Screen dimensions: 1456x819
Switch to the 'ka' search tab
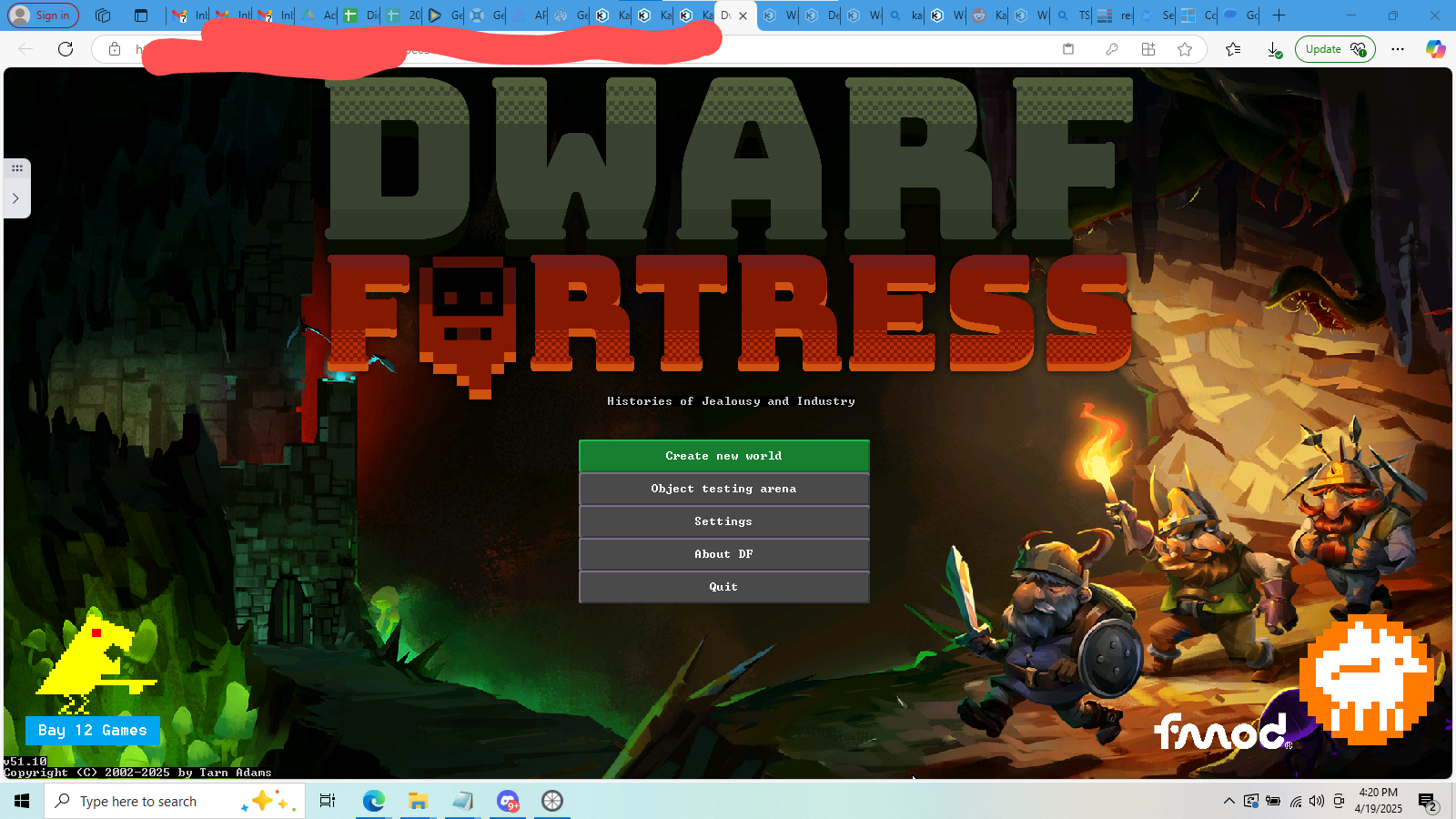[905, 15]
